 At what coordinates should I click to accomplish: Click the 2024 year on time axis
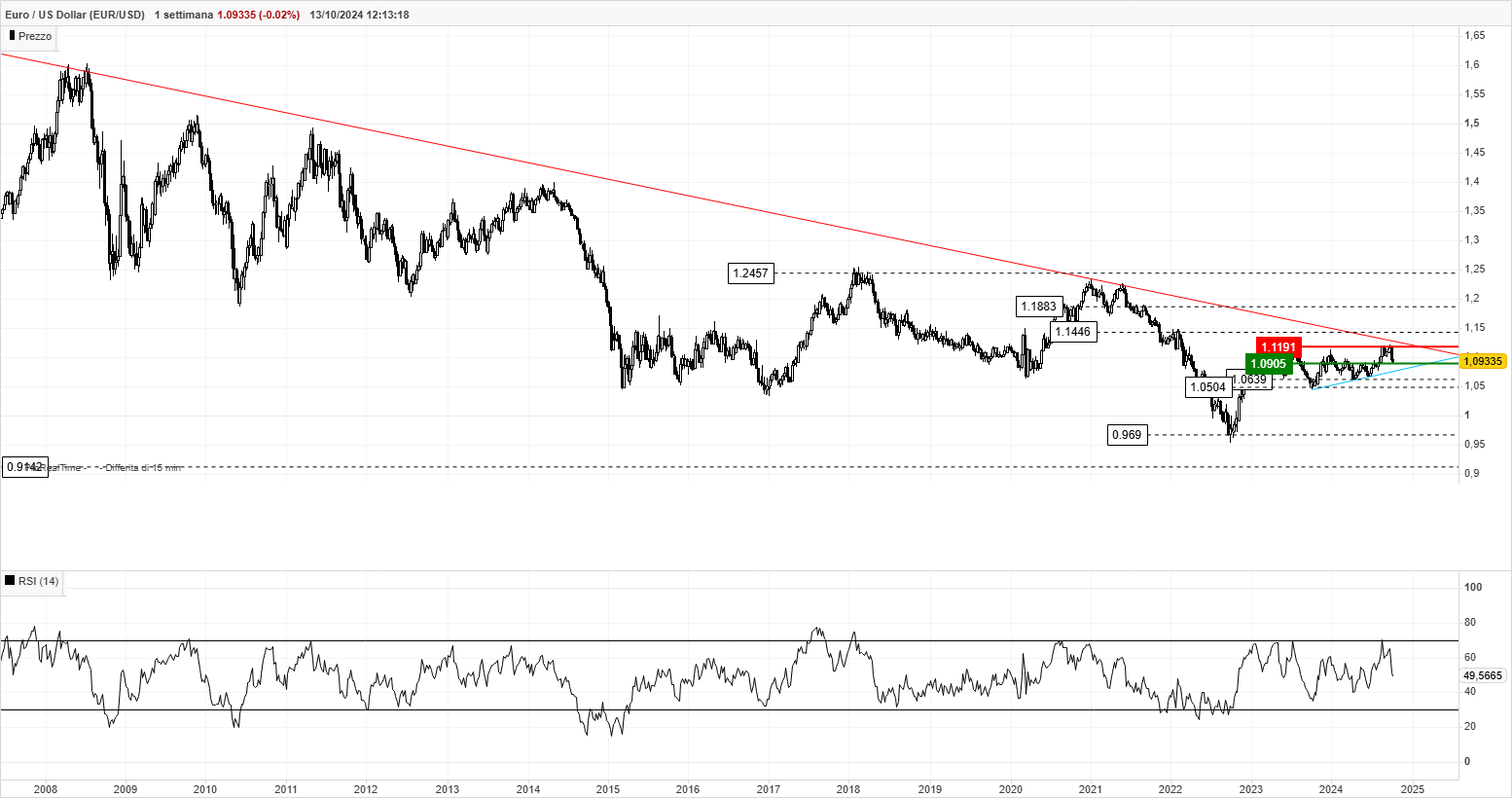1331,789
